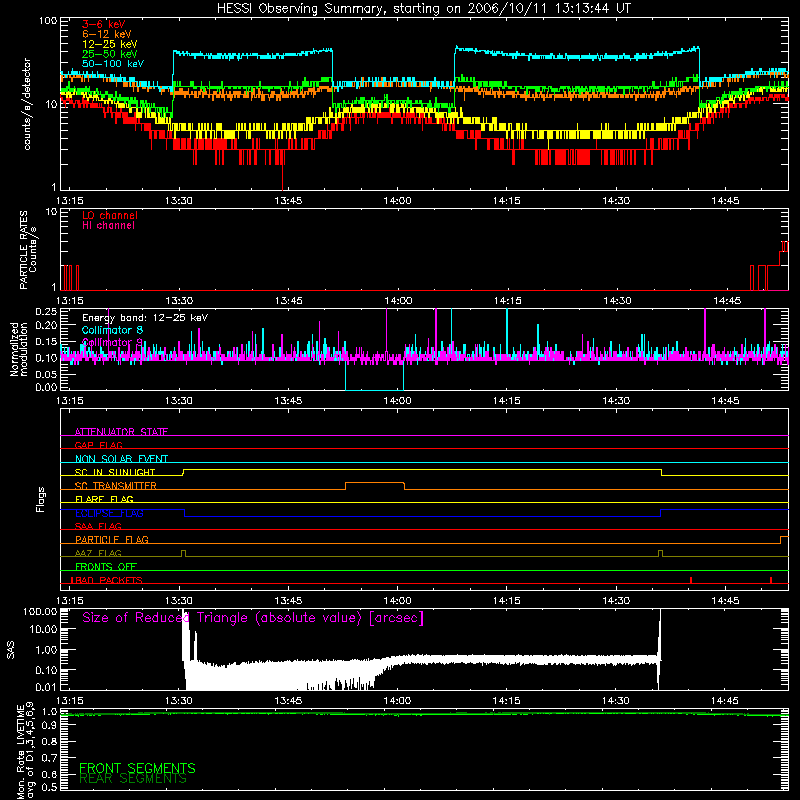Select the Collimator 8 legend label
This screenshot has width=800, height=800.
pos(112,330)
